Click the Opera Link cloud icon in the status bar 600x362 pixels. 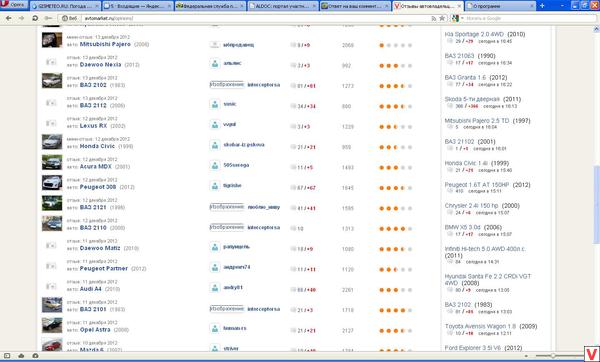coord(21,356)
